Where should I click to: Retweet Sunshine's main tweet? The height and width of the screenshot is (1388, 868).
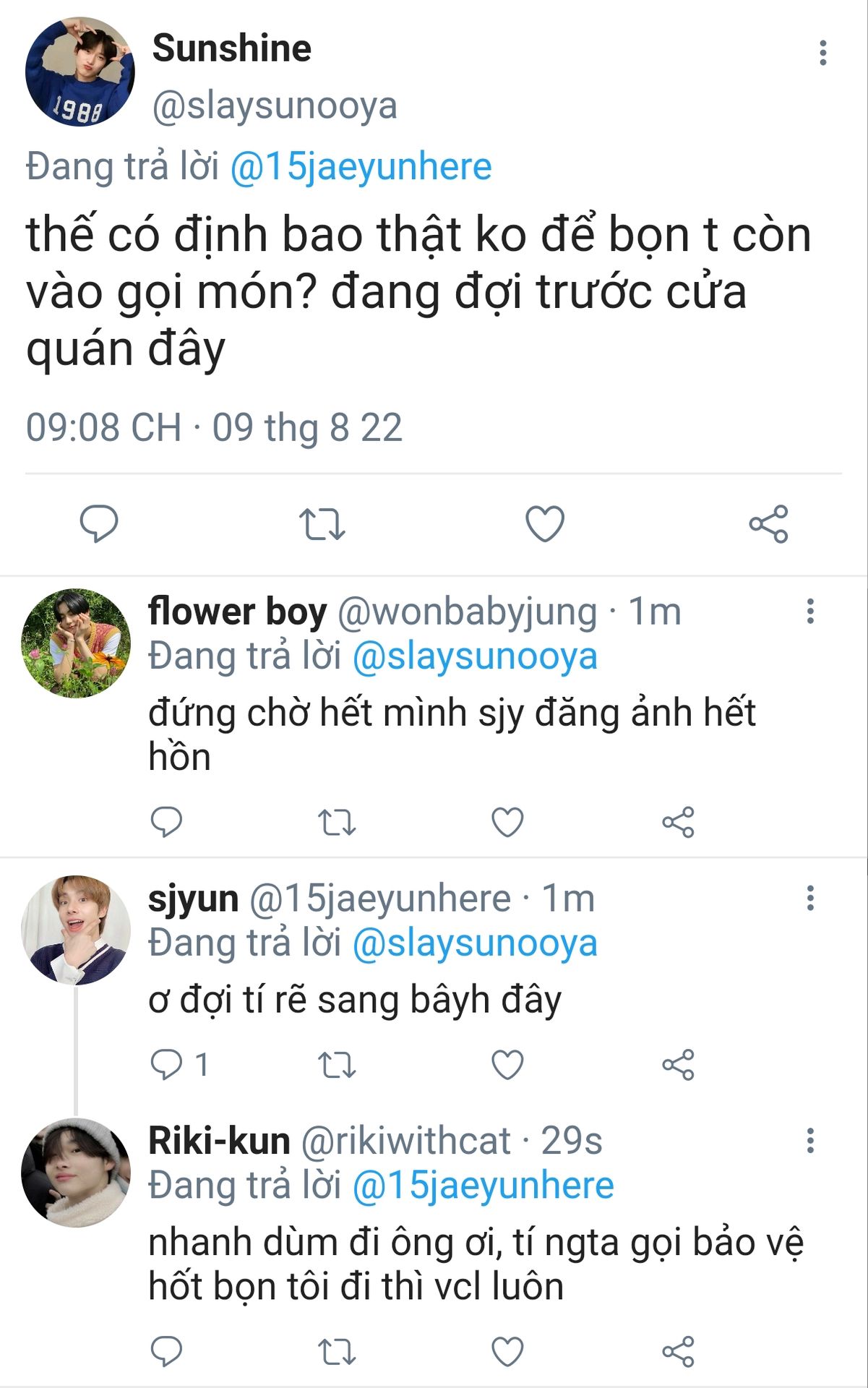click(322, 524)
